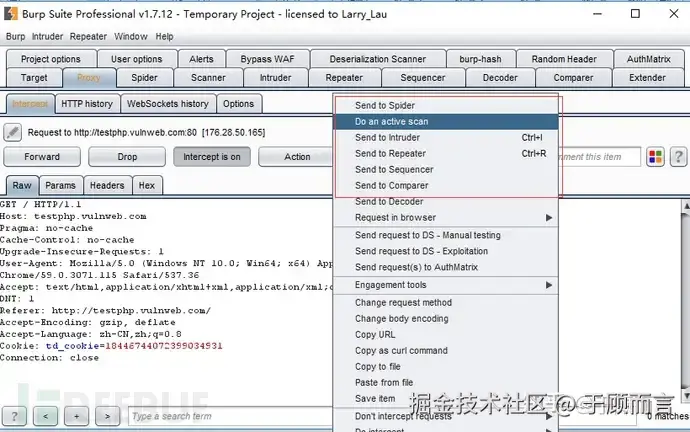Select 'Send to Spider' menu entry
The width and height of the screenshot is (690, 432).
[445, 106]
